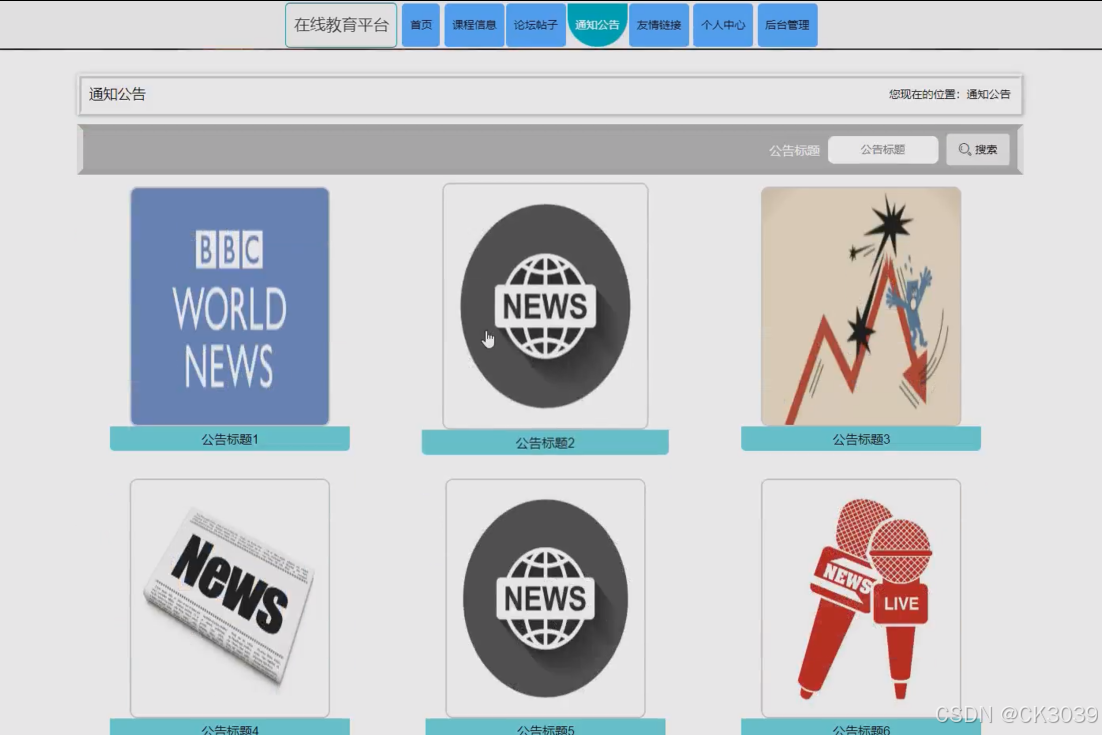Focus the 公告标题 search input field
The image size is (1102, 735).
[x=883, y=150]
